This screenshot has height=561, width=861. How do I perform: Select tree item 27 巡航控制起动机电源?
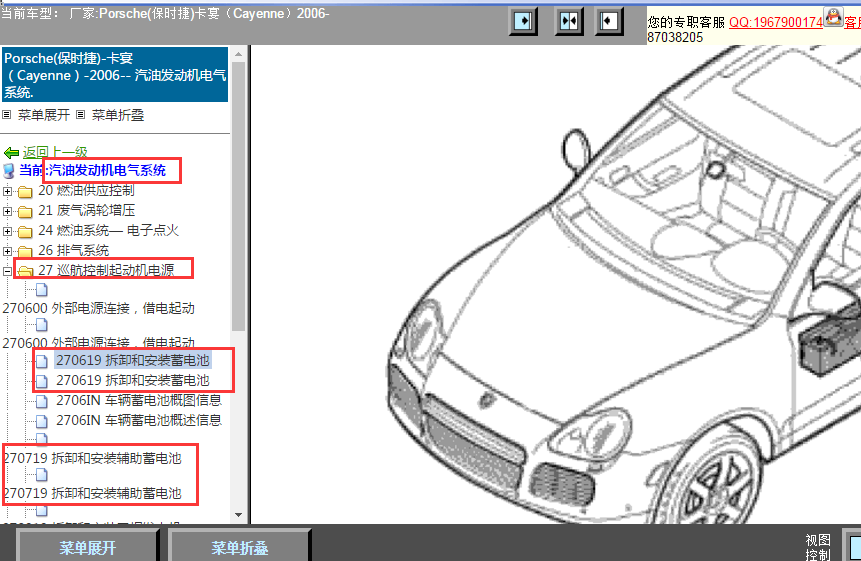click(106, 270)
